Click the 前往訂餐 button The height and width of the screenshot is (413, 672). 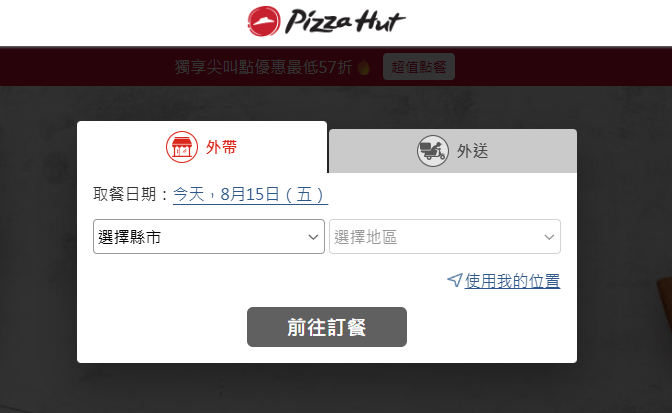pos(327,327)
